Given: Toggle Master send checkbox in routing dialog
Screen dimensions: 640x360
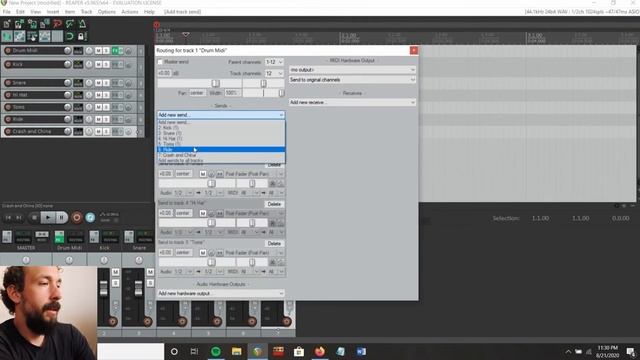Looking at the screenshot, I should point(160,62).
